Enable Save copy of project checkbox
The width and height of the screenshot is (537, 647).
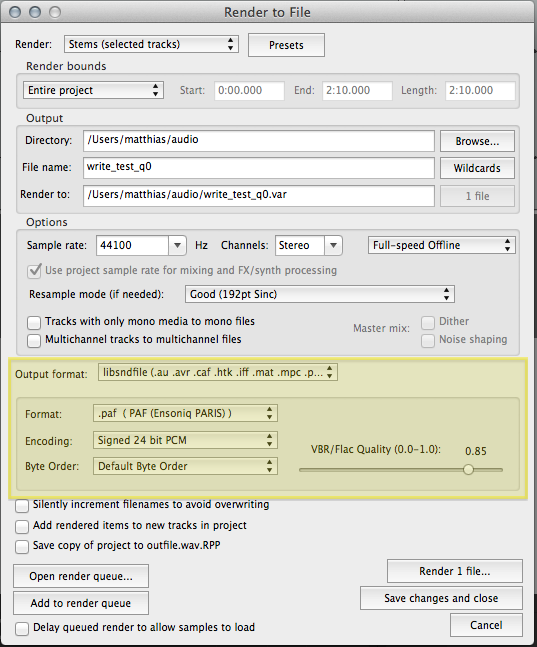coord(22,546)
